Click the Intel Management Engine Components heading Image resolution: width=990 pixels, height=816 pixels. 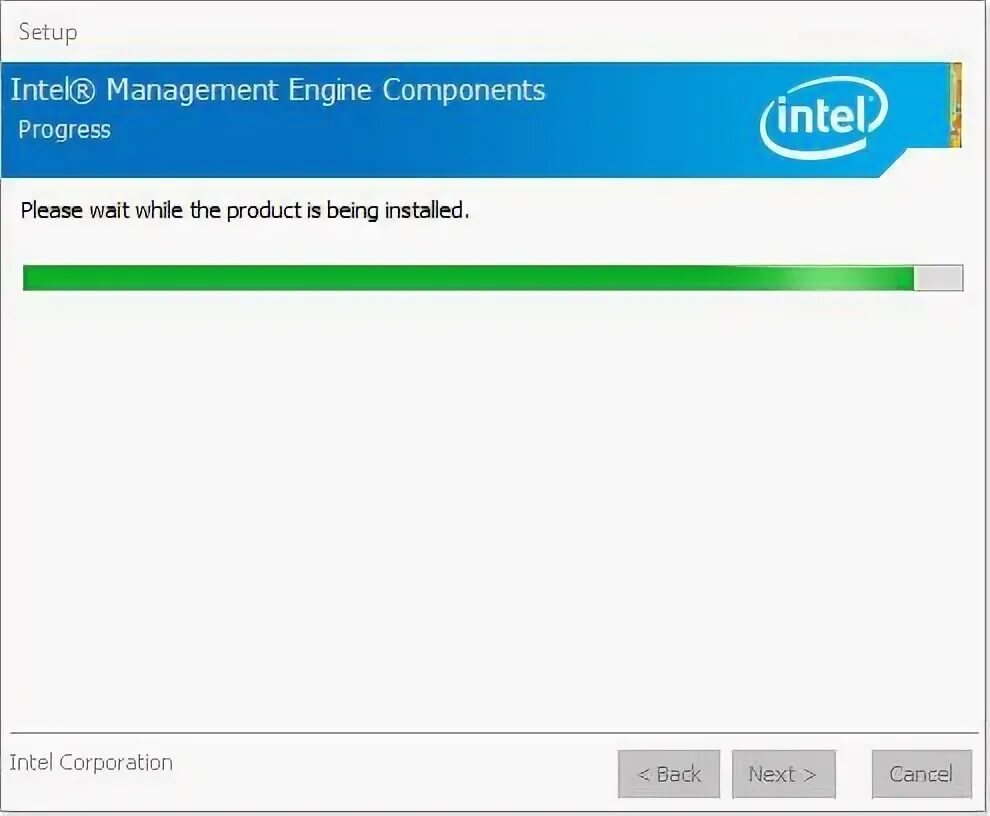278,91
